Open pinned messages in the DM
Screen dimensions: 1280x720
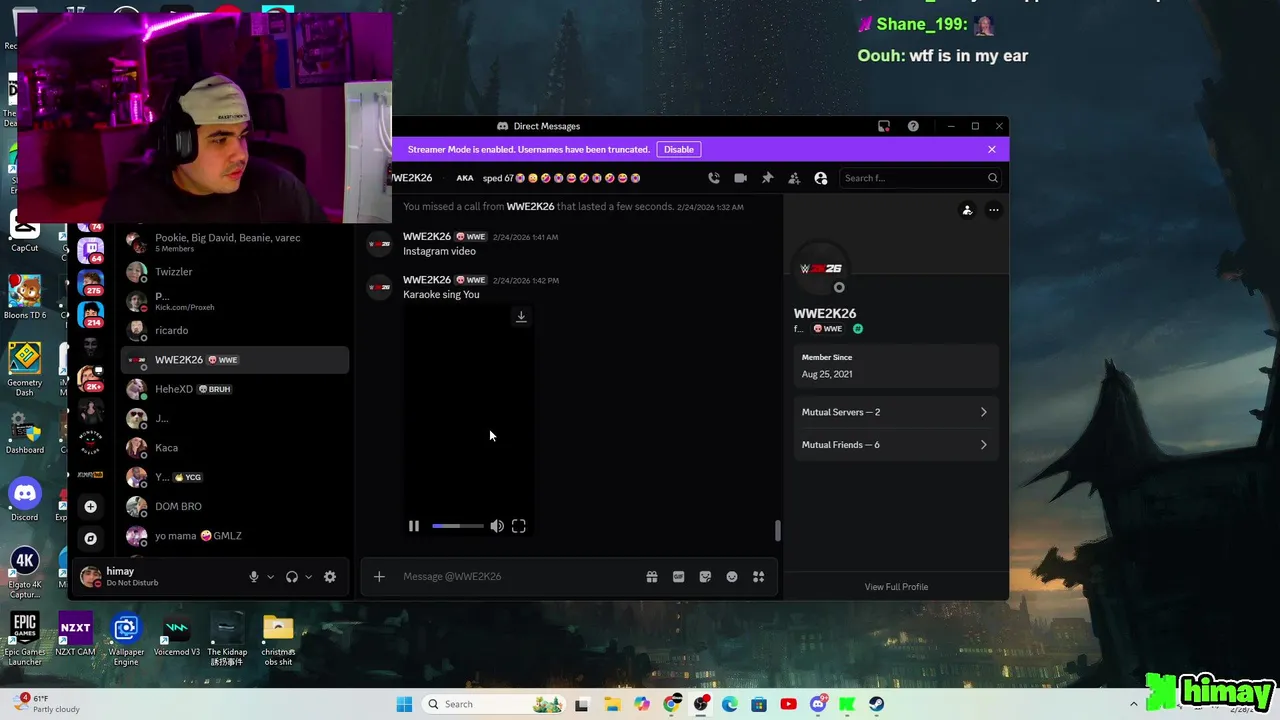(767, 178)
